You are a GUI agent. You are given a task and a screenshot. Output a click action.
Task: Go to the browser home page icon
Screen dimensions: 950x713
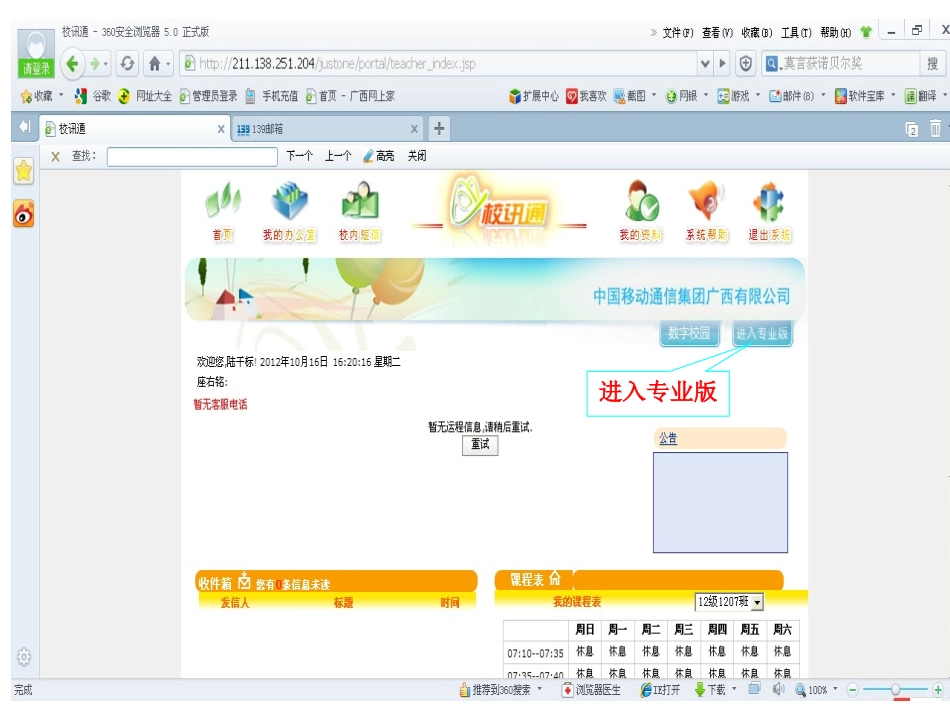click(x=155, y=64)
